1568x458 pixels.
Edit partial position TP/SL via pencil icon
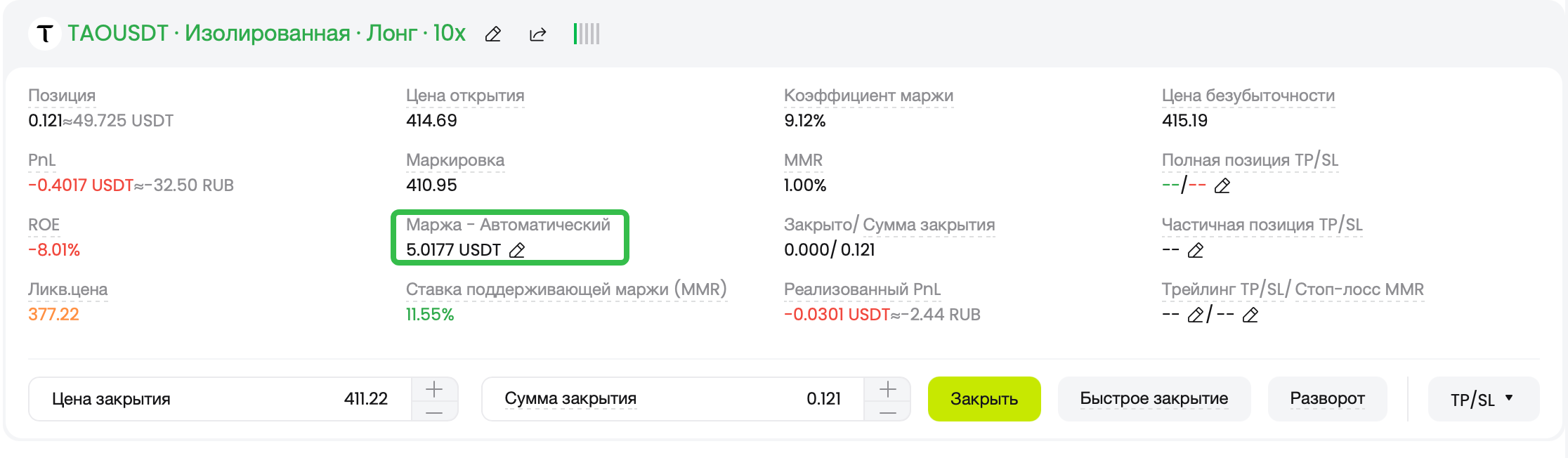pyautogui.click(x=1197, y=249)
